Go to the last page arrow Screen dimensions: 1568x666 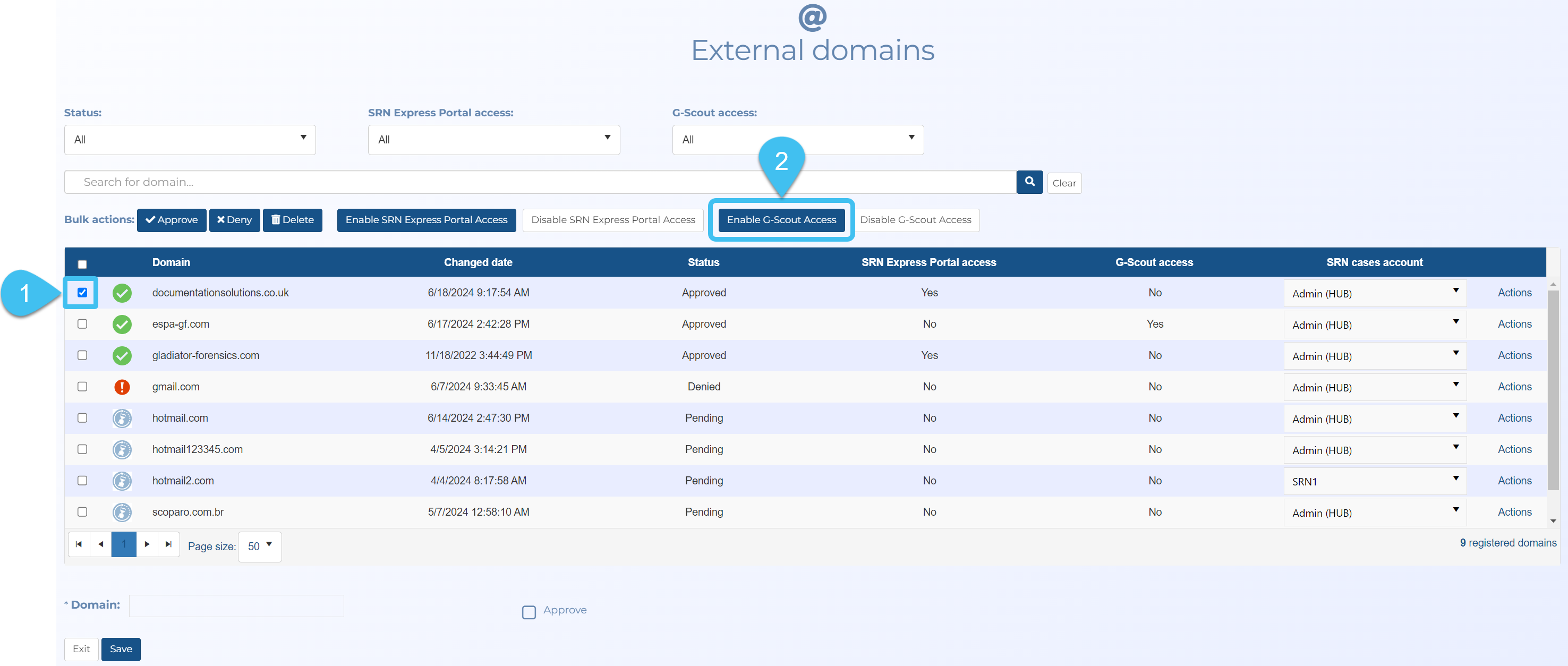(168, 544)
